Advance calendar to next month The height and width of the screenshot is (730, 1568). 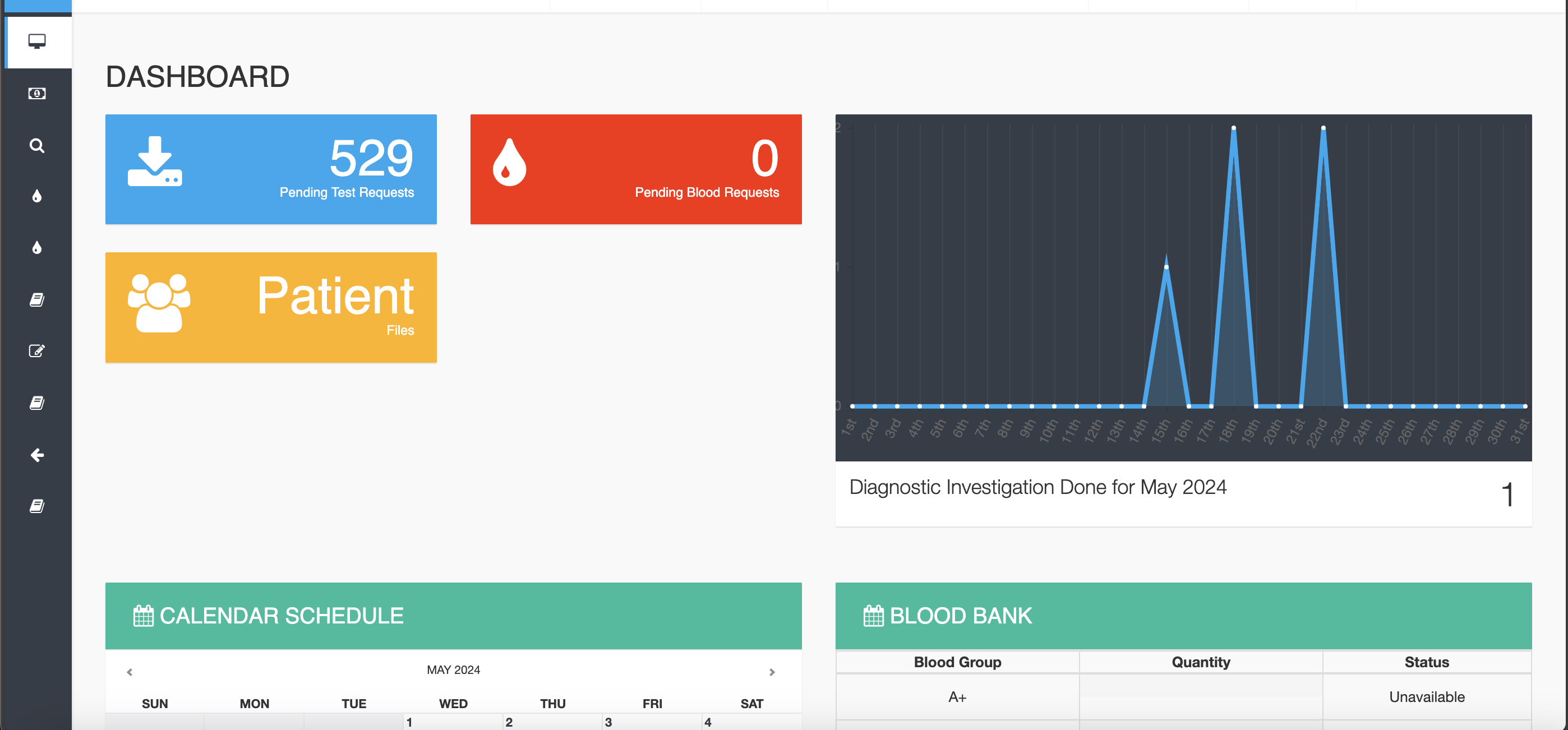point(772,672)
